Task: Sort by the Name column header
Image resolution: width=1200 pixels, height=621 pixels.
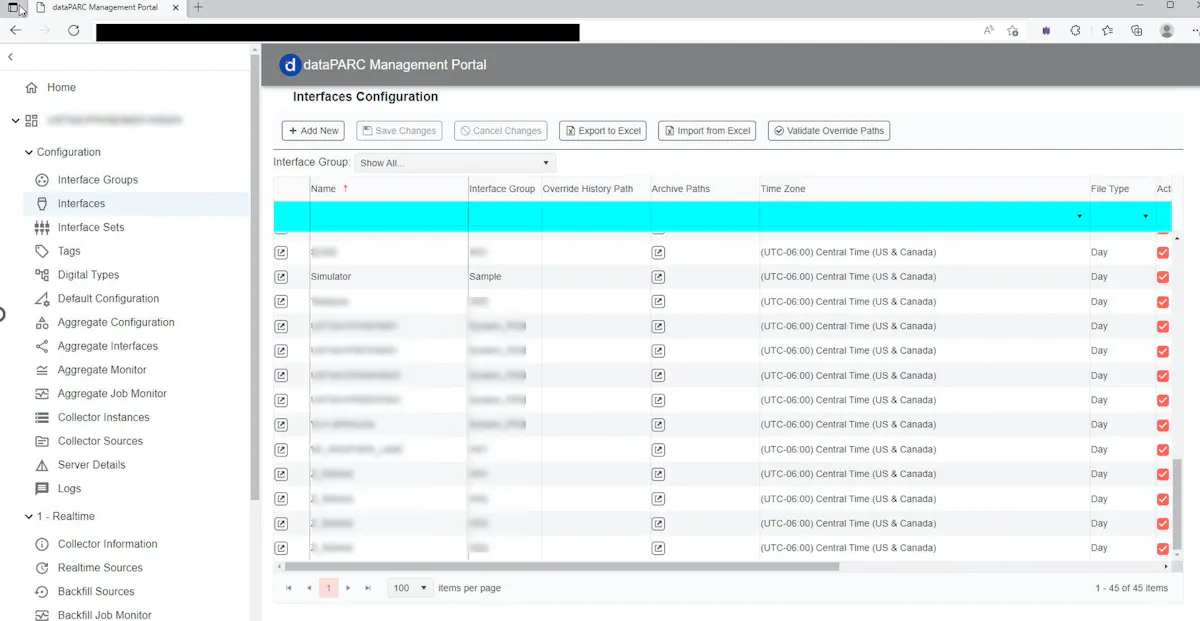Action: click(323, 189)
